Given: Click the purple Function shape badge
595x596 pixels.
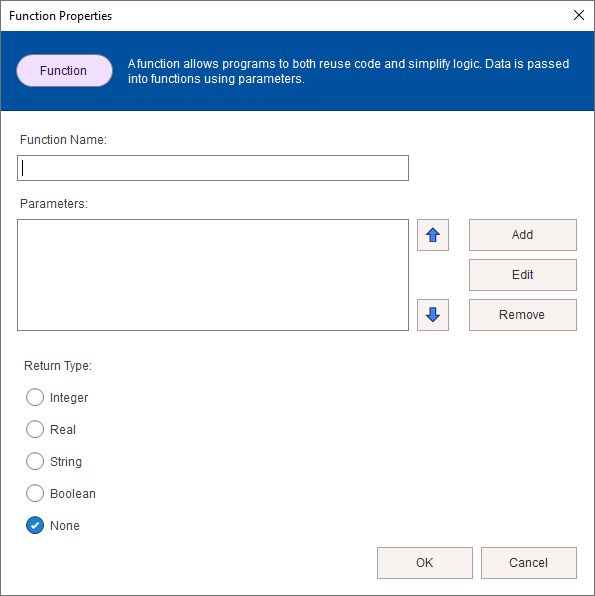Looking at the screenshot, I should 64,71.
